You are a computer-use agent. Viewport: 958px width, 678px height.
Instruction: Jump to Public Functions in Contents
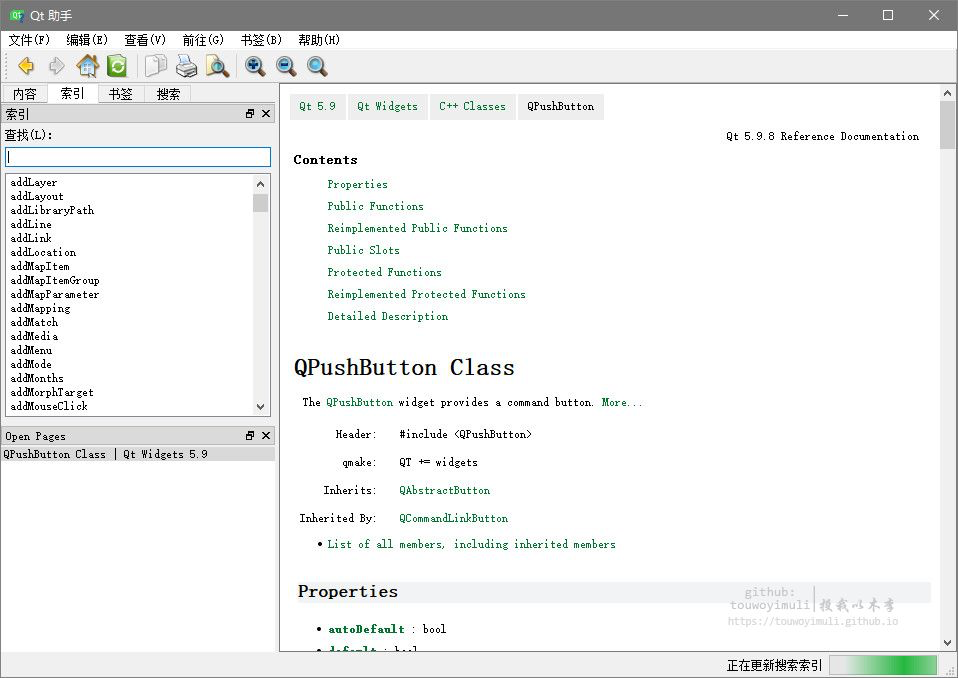coord(375,206)
